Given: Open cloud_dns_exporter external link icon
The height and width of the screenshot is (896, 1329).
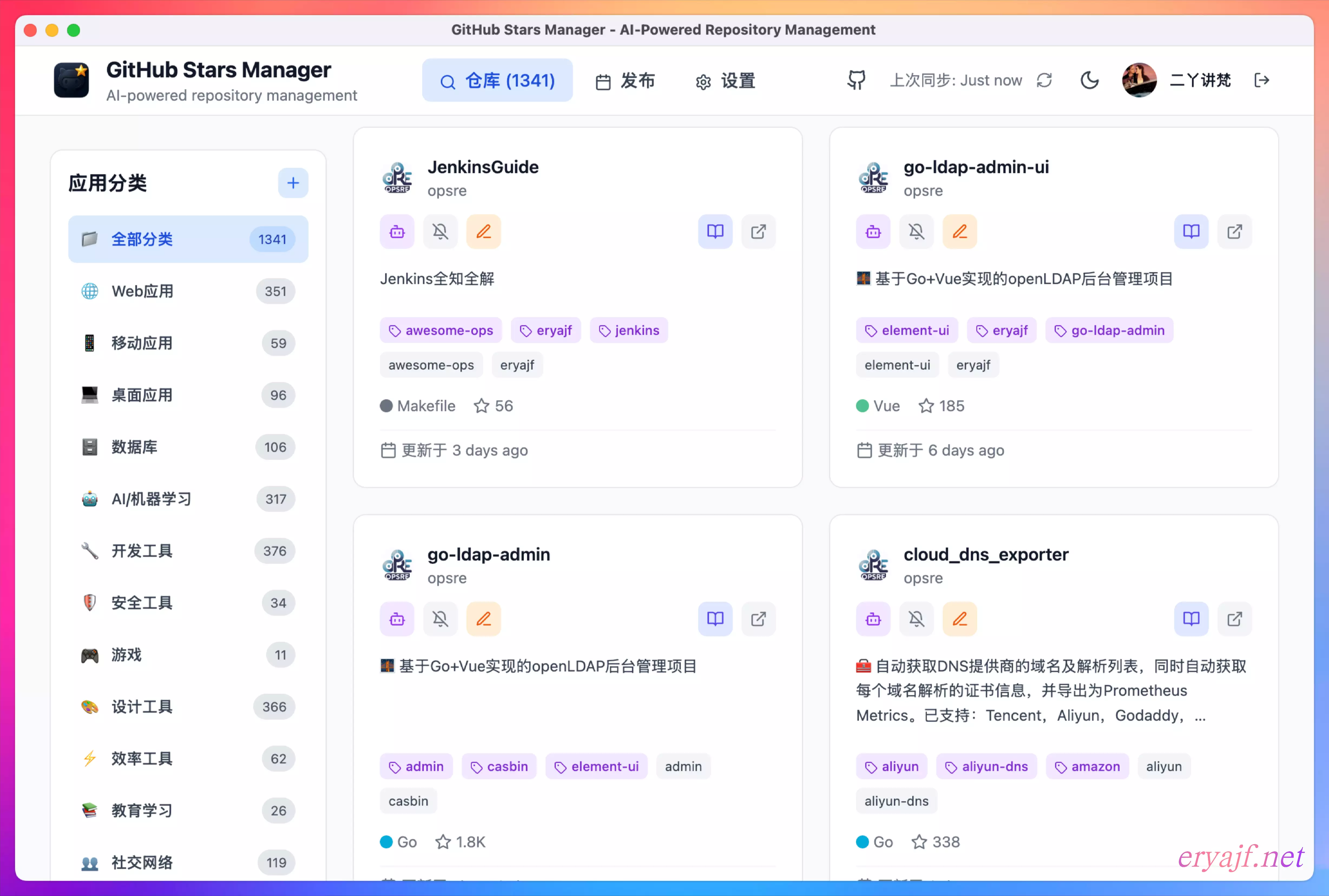Looking at the screenshot, I should click(1235, 620).
